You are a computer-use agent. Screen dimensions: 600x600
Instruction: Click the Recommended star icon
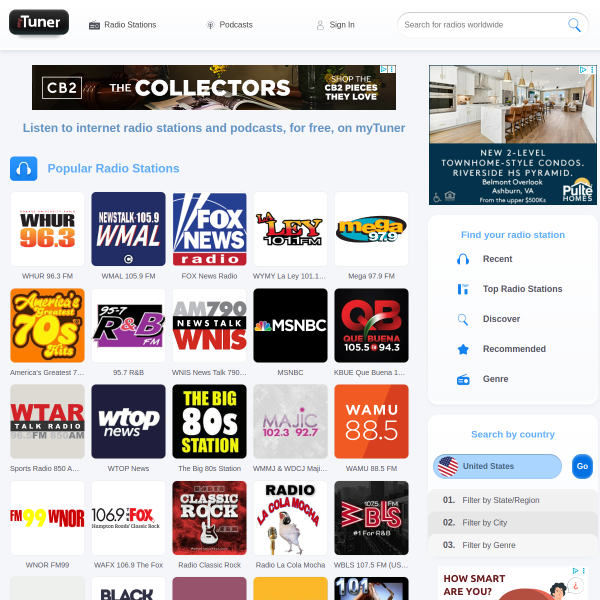[x=463, y=349]
